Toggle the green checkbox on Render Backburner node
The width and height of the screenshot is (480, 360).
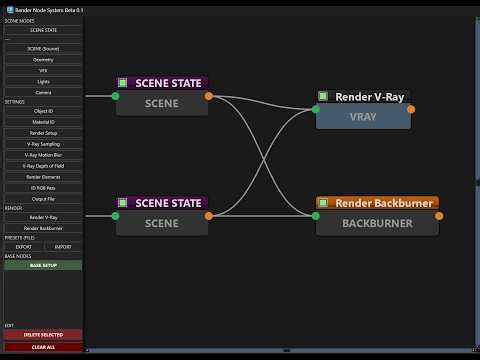click(x=323, y=202)
